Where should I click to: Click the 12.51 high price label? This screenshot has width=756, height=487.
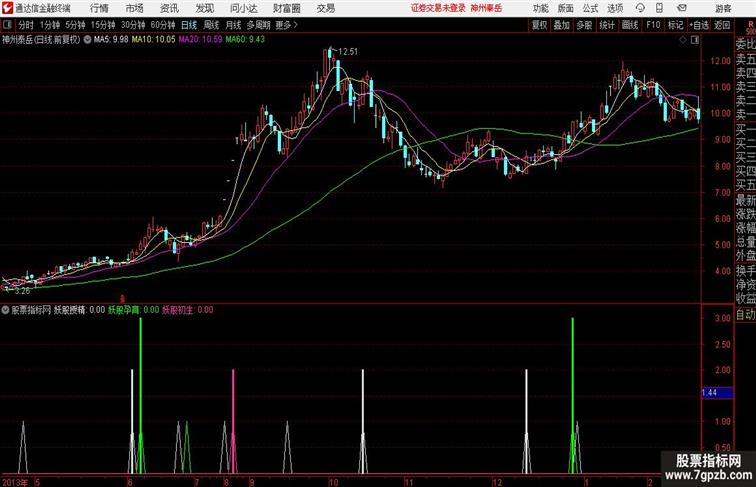(348, 52)
